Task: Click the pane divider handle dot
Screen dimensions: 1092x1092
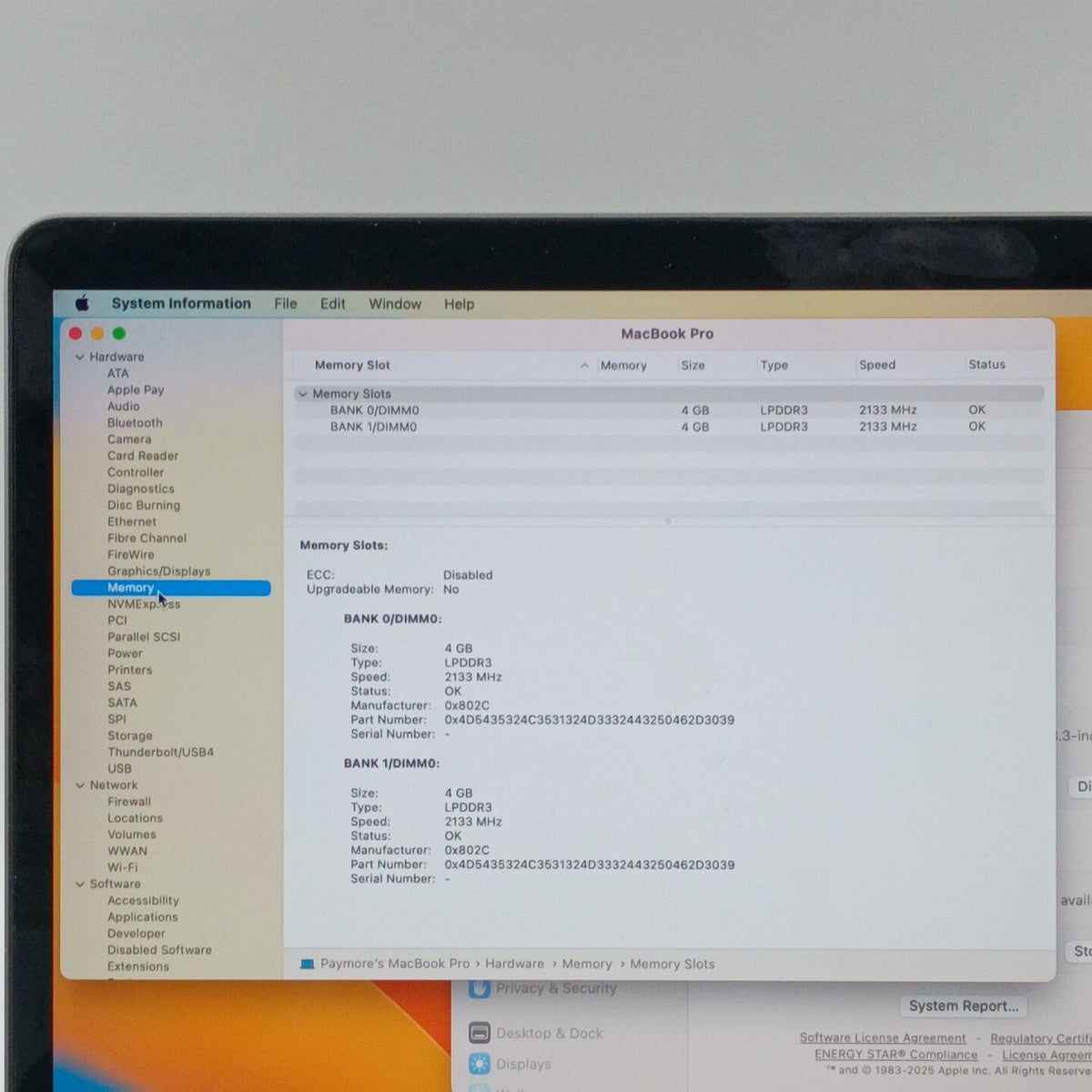Action: point(668,521)
